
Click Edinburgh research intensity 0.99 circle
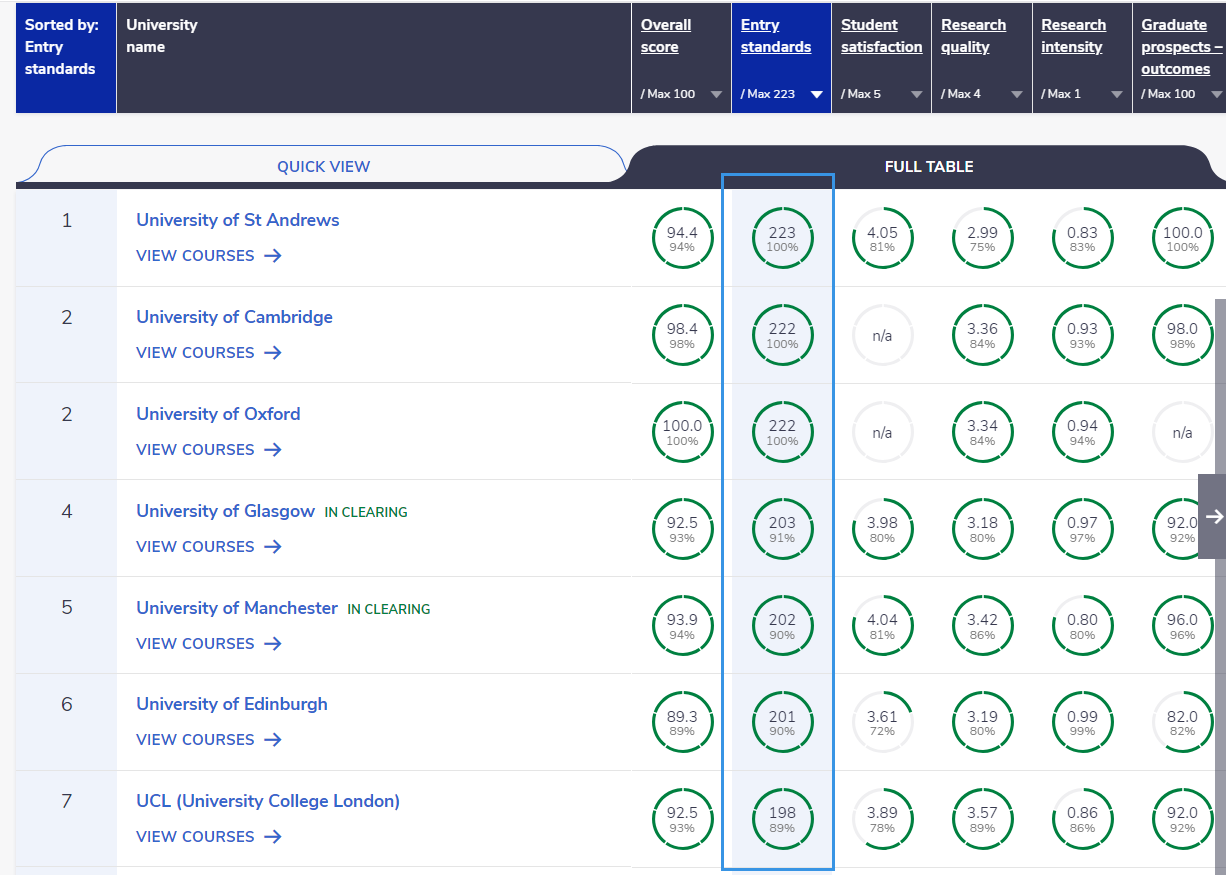[1082, 721]
